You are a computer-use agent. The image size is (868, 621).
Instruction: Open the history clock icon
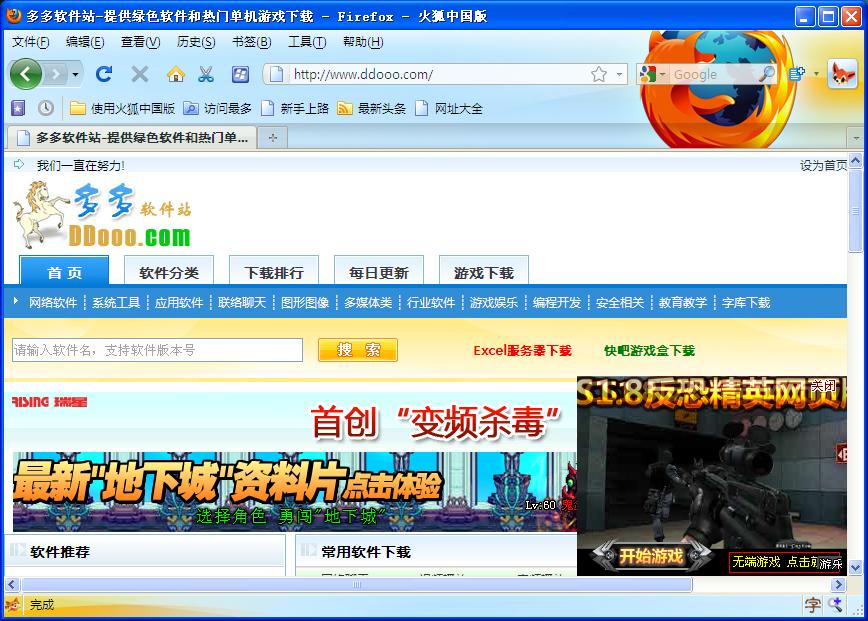pyautogui.click(x=46, y=108)
